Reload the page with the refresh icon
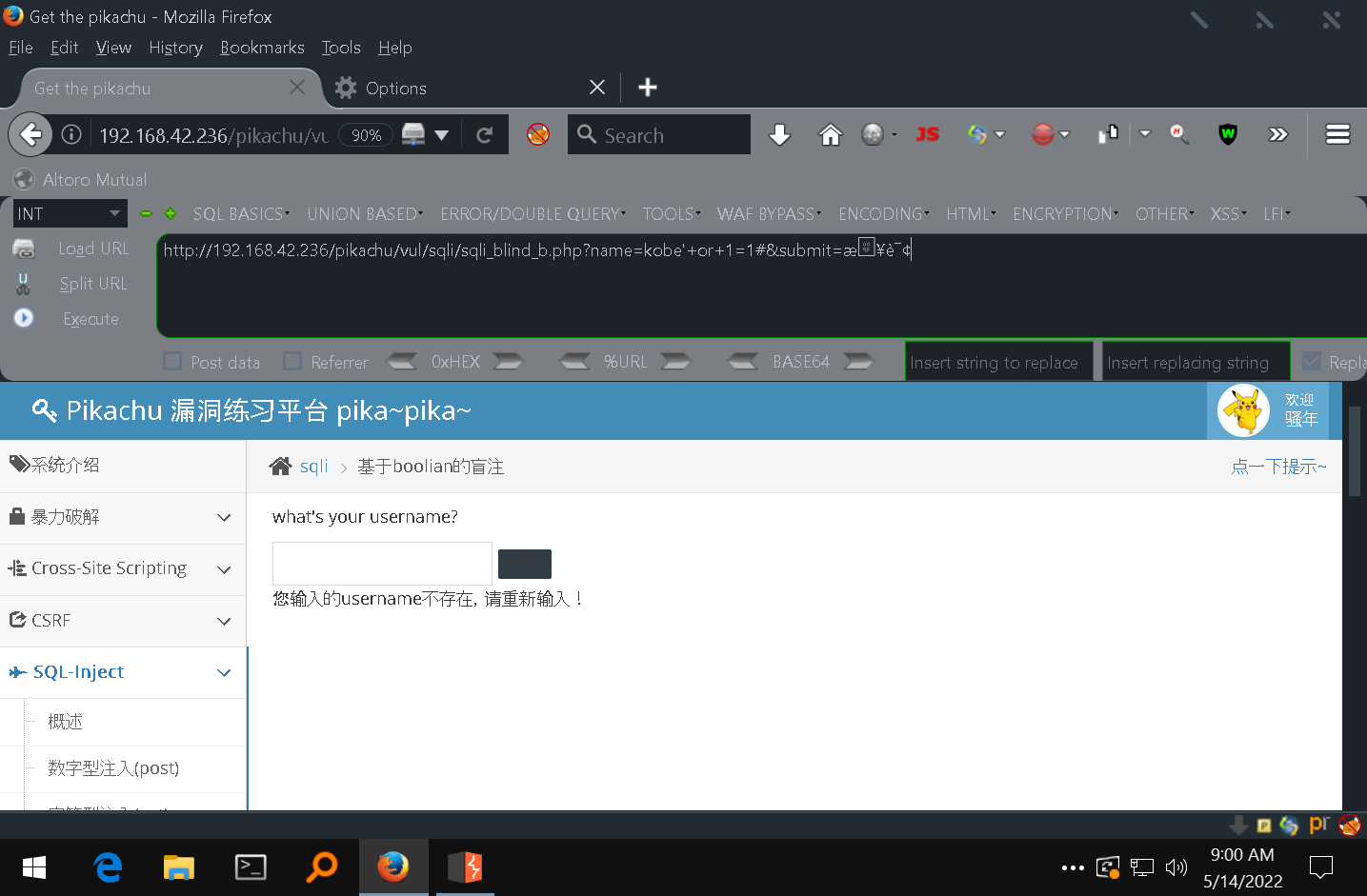Viewport: 1367px width, 896px height. click(x=484, y=135)
